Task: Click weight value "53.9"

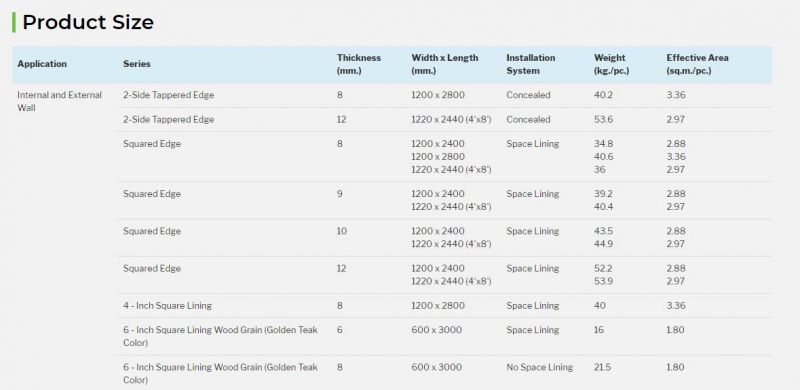Action: pos(603,281)
